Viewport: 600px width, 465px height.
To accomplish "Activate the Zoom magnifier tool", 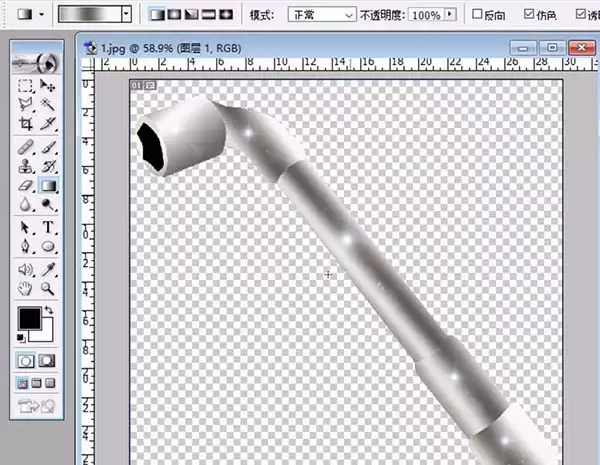I will [48, 288].
